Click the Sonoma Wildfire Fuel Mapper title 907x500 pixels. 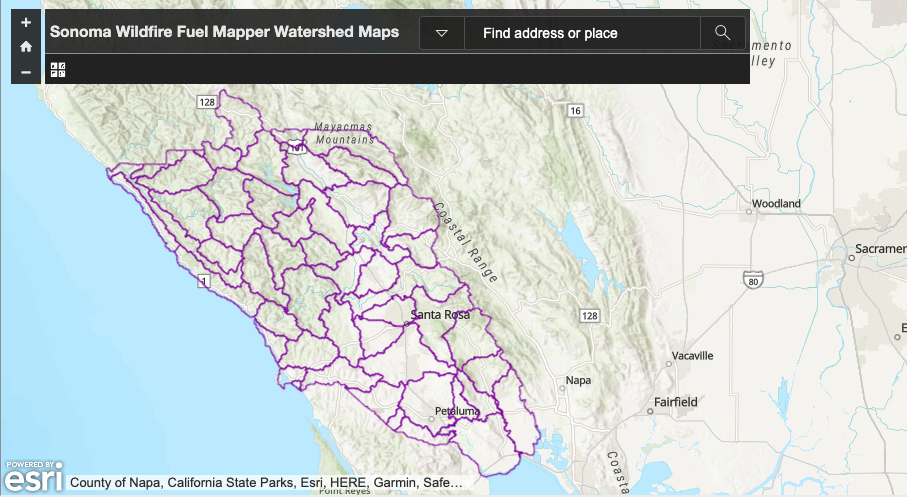pos(224,32)
